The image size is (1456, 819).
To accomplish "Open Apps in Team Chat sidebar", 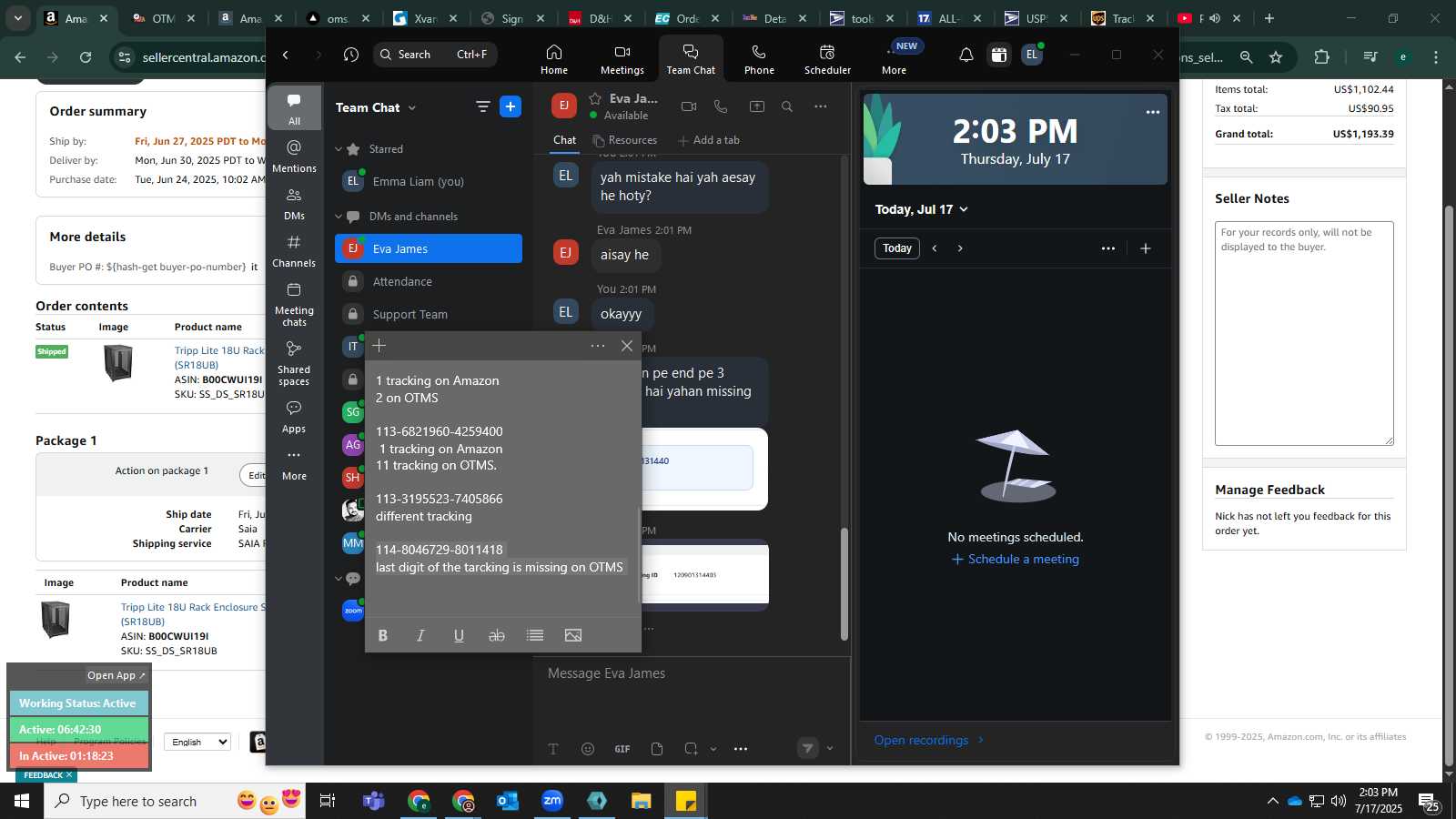I will click(294, 416).
